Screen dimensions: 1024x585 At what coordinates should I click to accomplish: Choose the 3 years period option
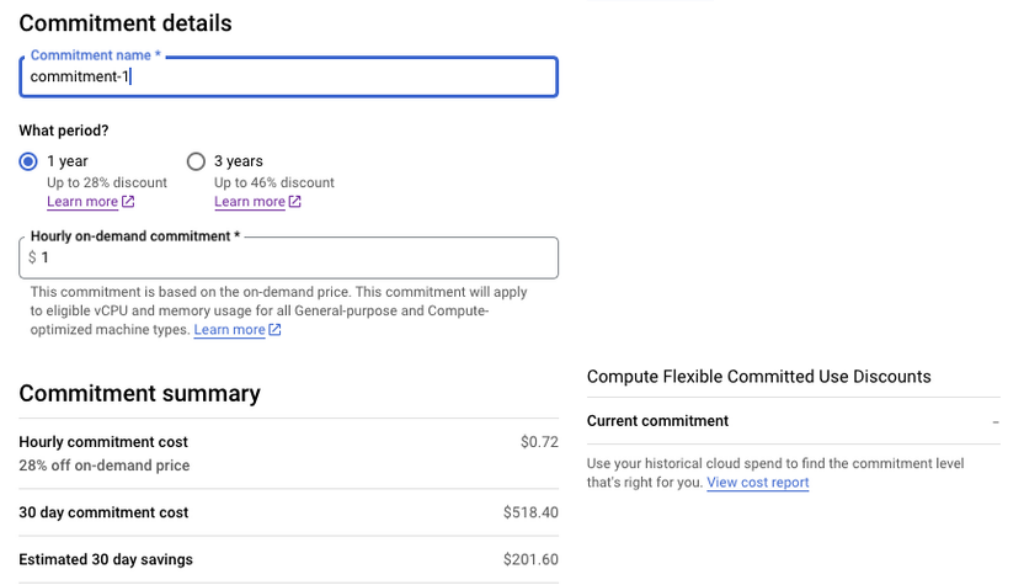(196, 161)
